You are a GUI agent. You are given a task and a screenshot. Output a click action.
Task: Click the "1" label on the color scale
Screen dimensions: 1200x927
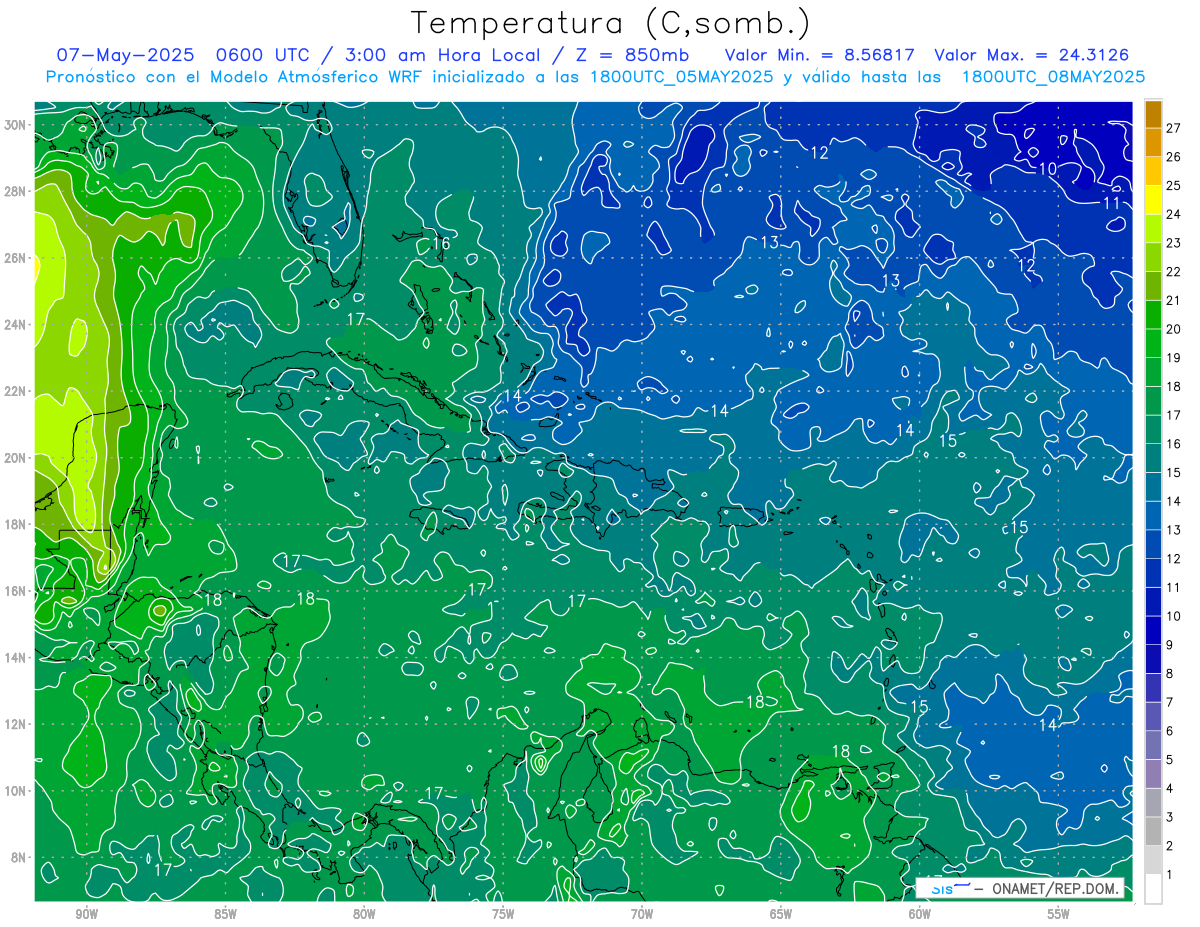click(1170, 875)
